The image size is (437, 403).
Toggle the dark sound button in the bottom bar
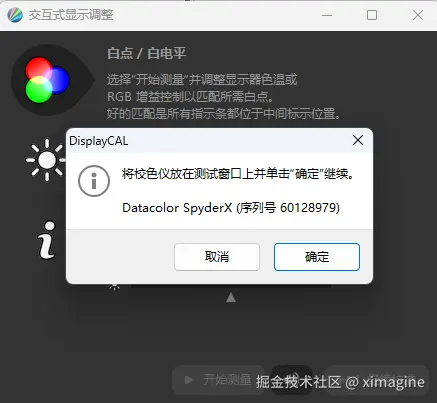(x=292, y=380)
